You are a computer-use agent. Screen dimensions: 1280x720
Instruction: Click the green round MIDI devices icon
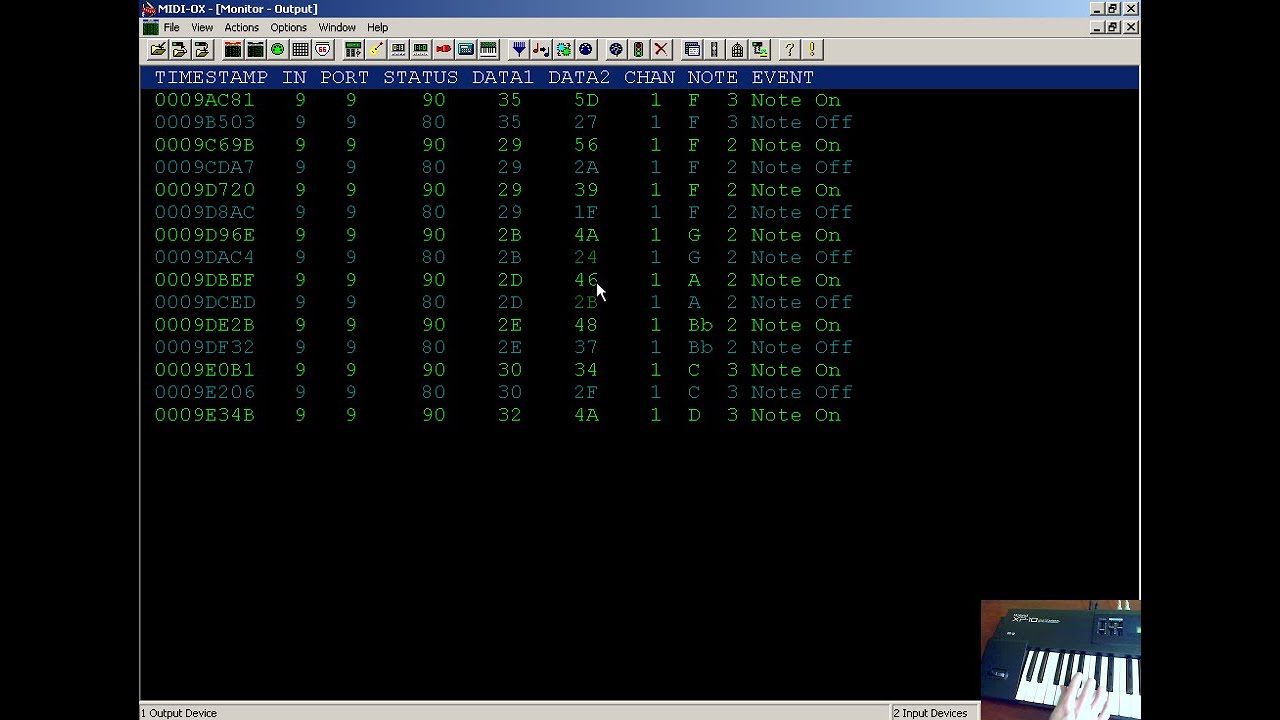point(278,49)
